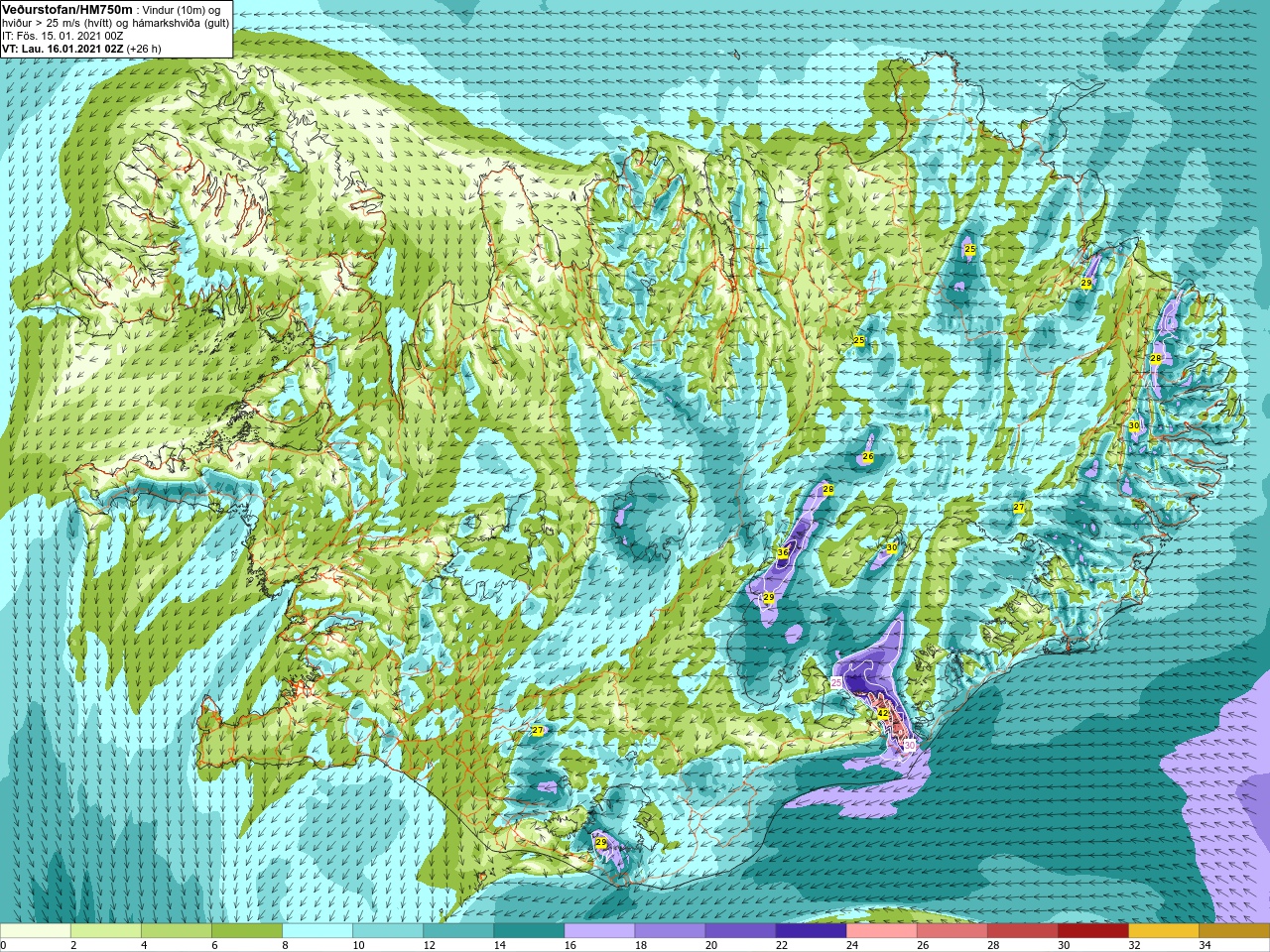
Task: Select the 0–2 m/s pale yellow legend swatch
Action: [x=36, y=931]
